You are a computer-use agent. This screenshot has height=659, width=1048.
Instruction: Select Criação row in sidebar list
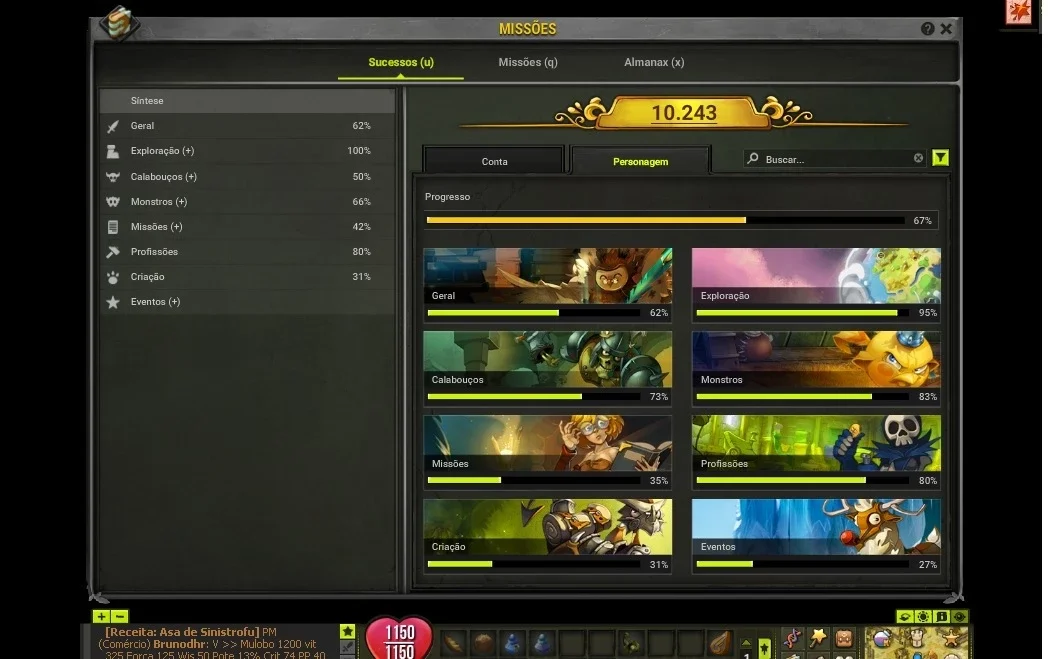click(247, 277)
